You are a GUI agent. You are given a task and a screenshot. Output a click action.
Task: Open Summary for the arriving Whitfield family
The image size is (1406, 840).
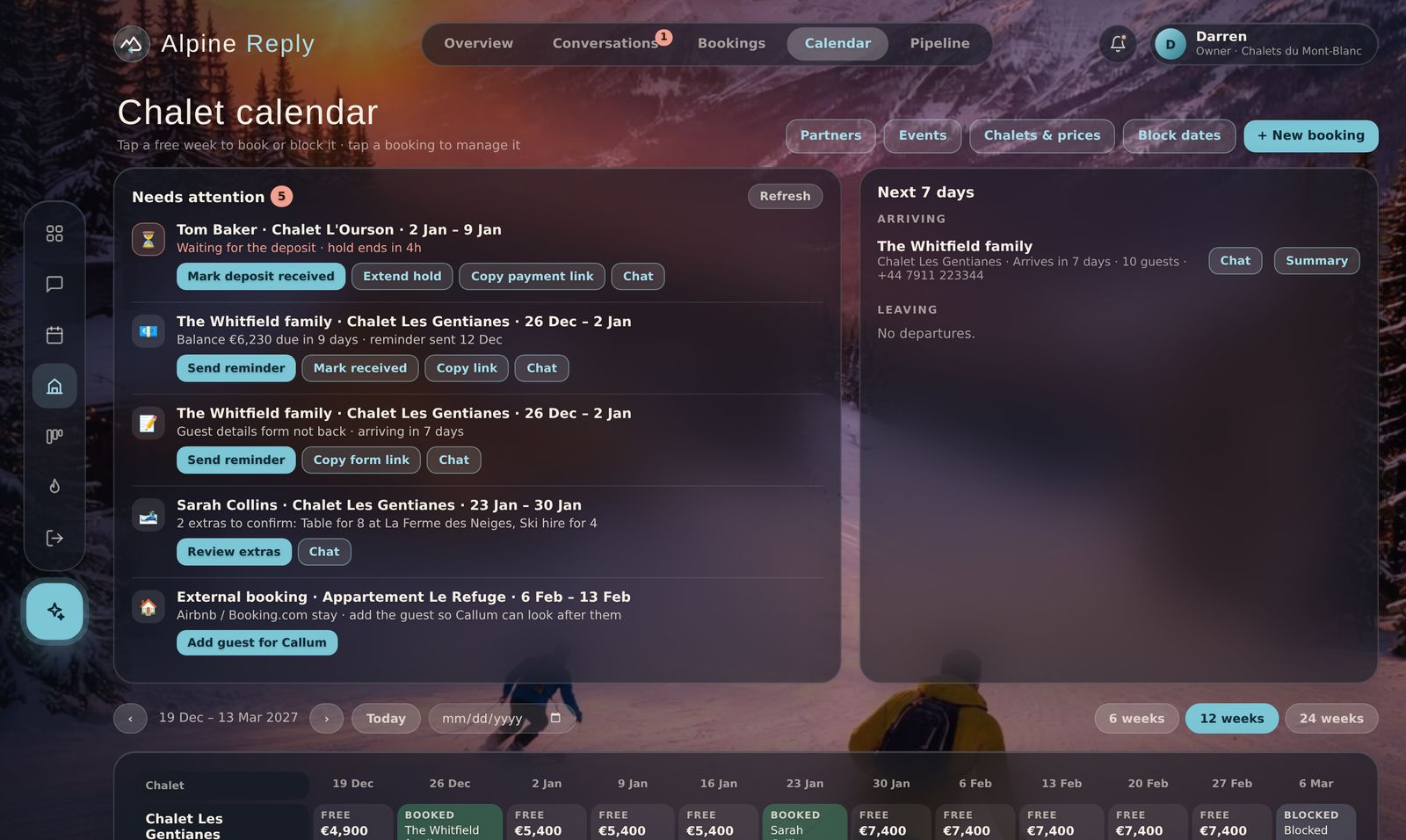[x=1316, y=261]
